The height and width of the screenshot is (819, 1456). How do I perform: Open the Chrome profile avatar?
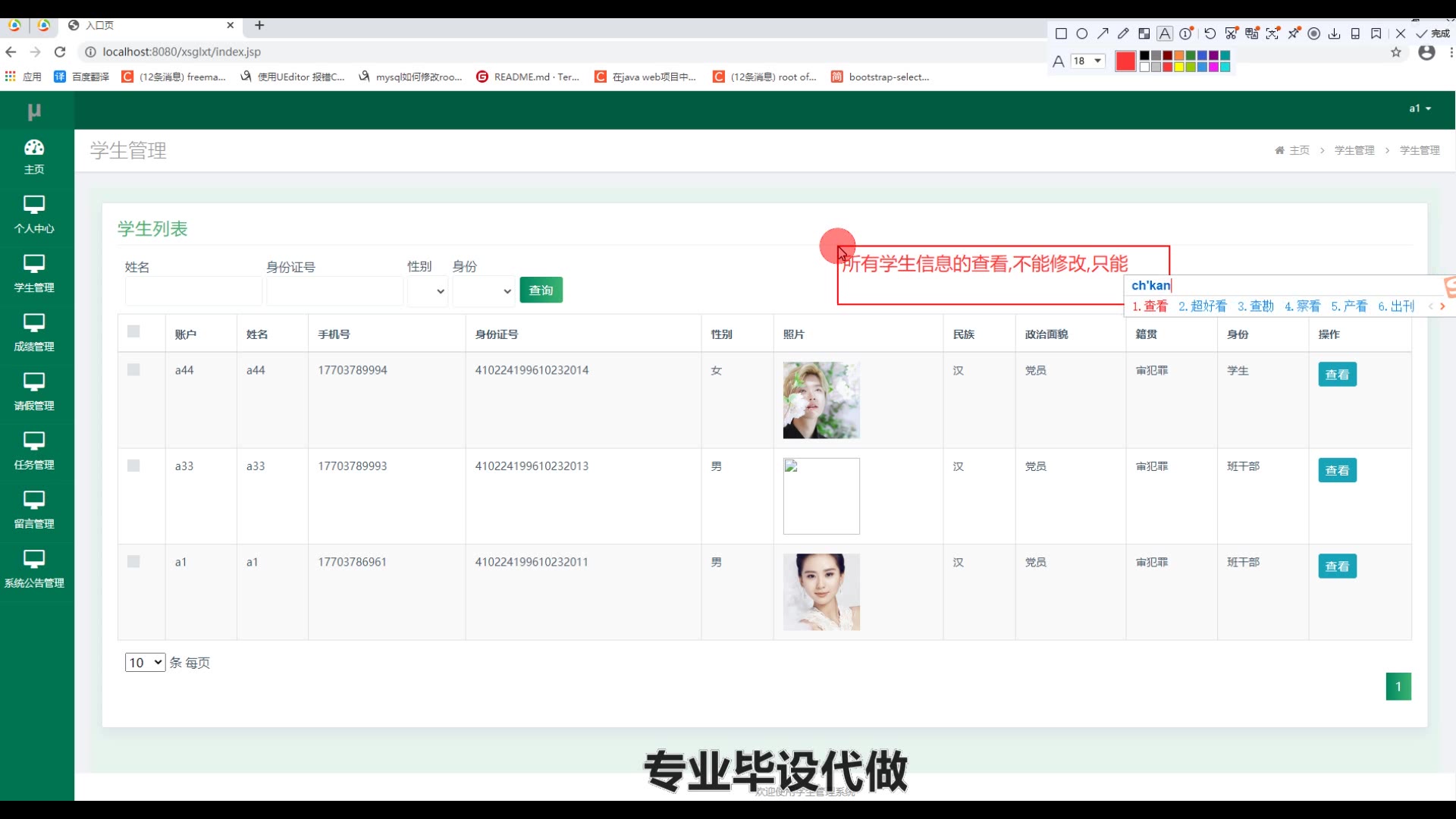(1426, 52)
